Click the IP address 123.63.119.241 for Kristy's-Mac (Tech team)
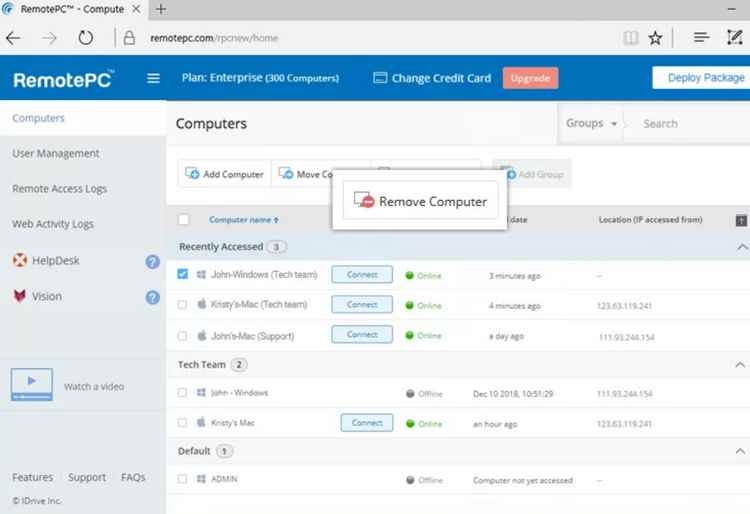 tap(624, 306)
